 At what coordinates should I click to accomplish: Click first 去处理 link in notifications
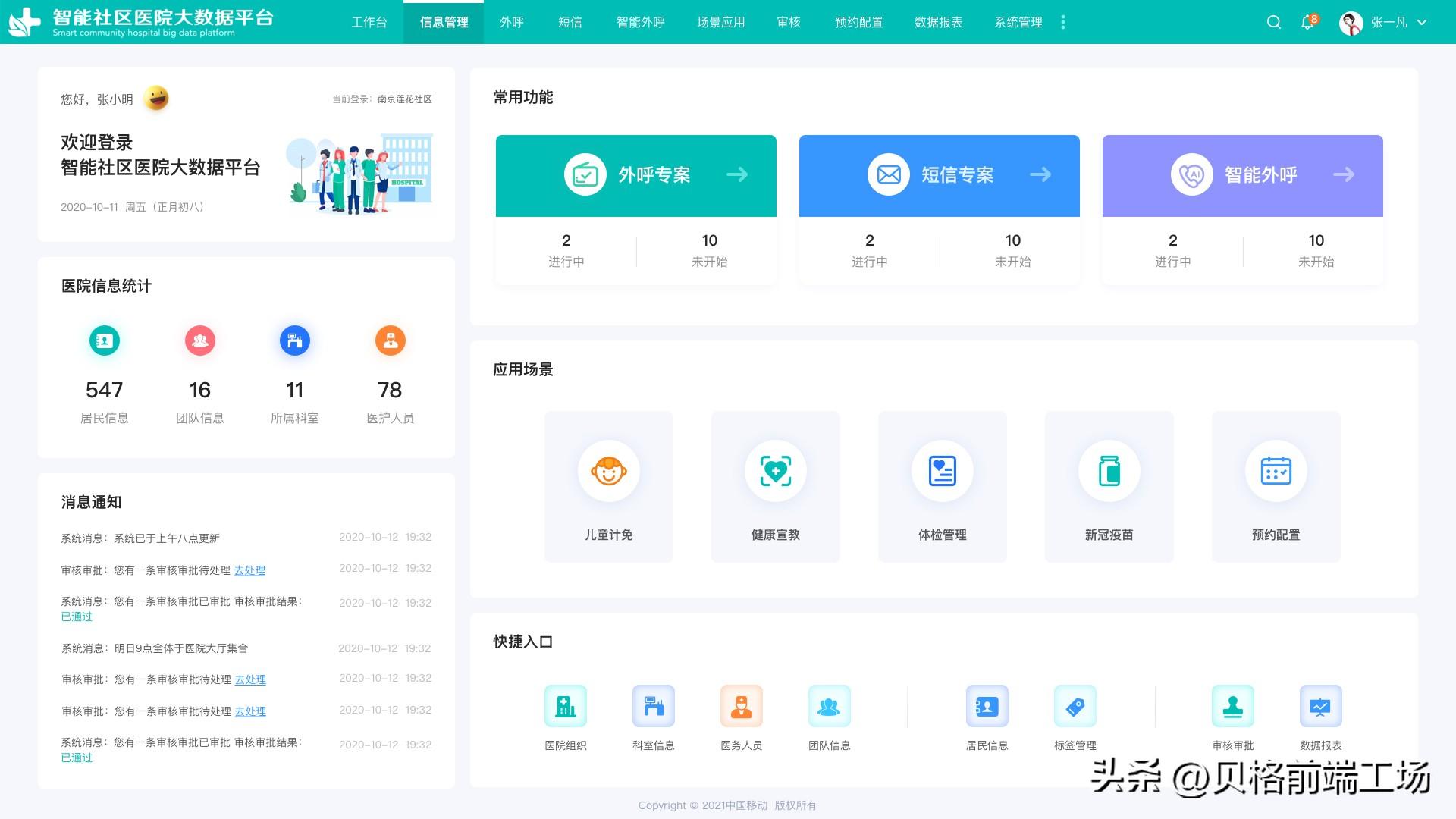click(x=249, y=570)
